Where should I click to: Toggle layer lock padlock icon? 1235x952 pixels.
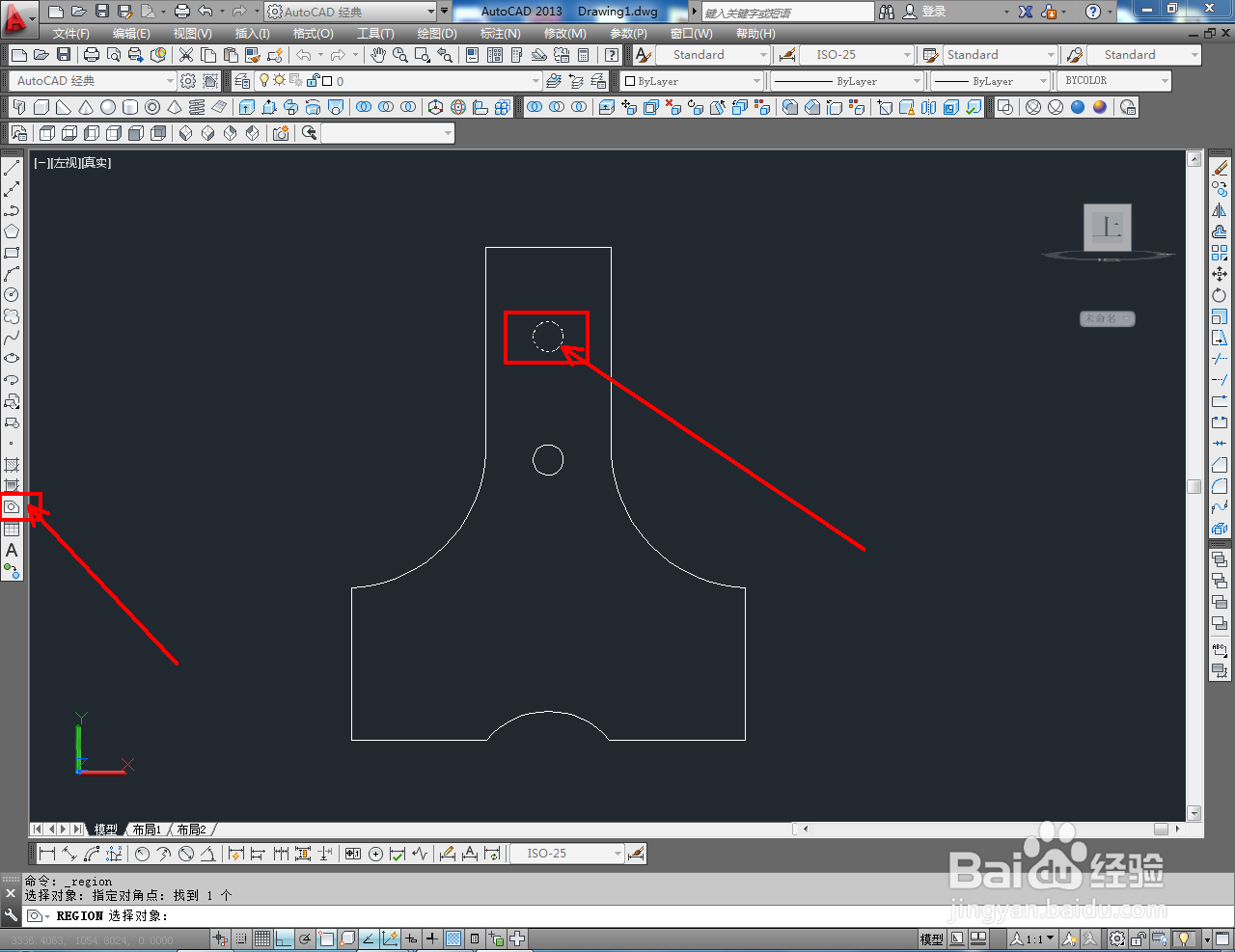click(313, 81)
